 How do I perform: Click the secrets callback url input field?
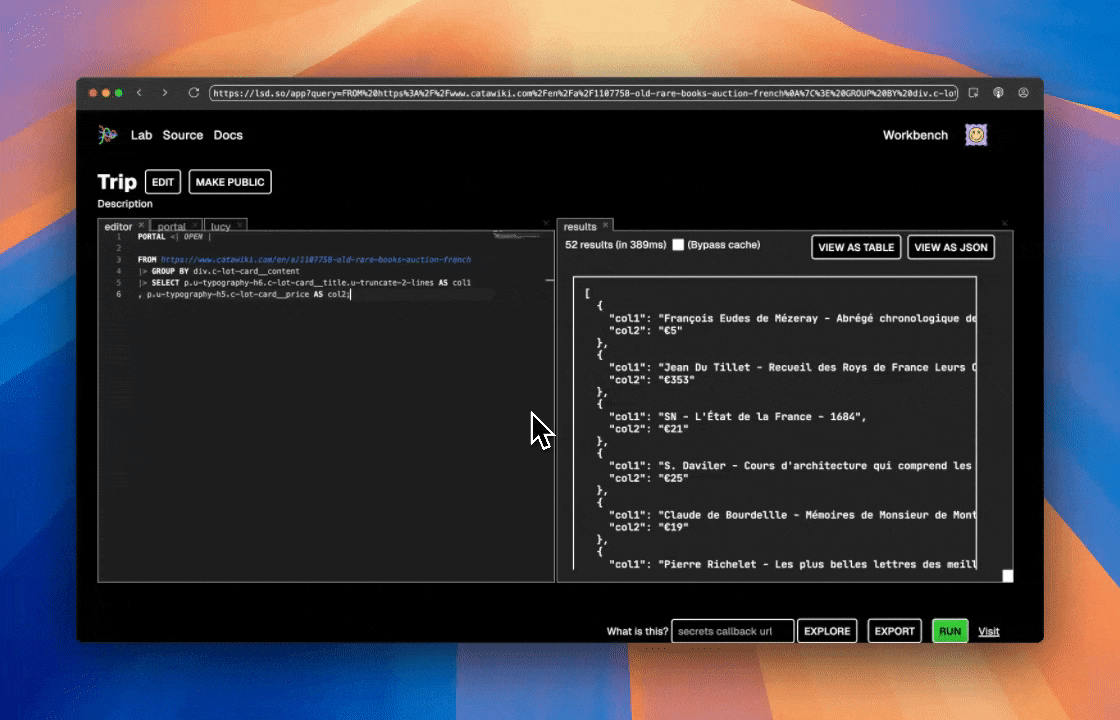pos(733,631)
